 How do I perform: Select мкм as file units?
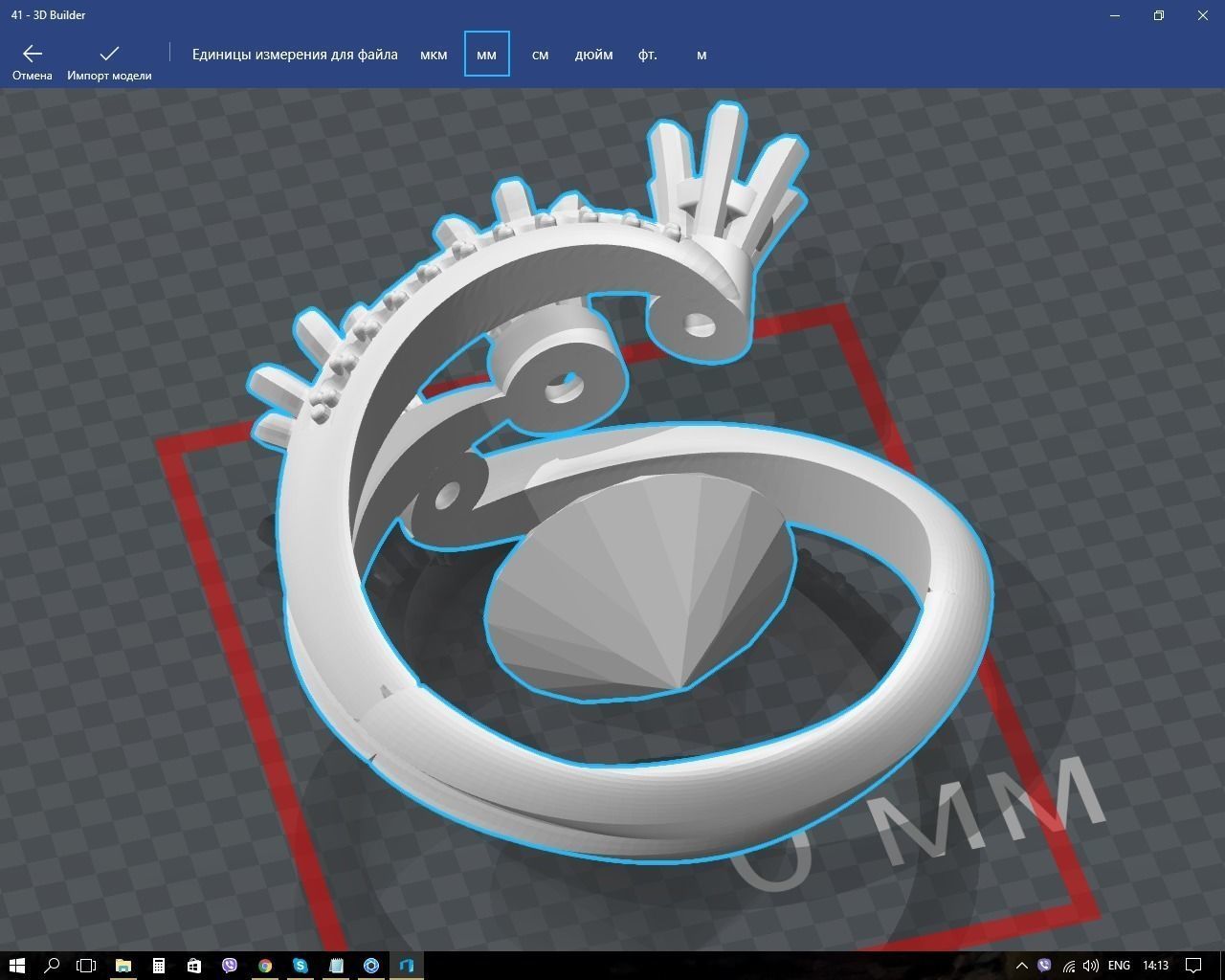click(x=434, y=55)
